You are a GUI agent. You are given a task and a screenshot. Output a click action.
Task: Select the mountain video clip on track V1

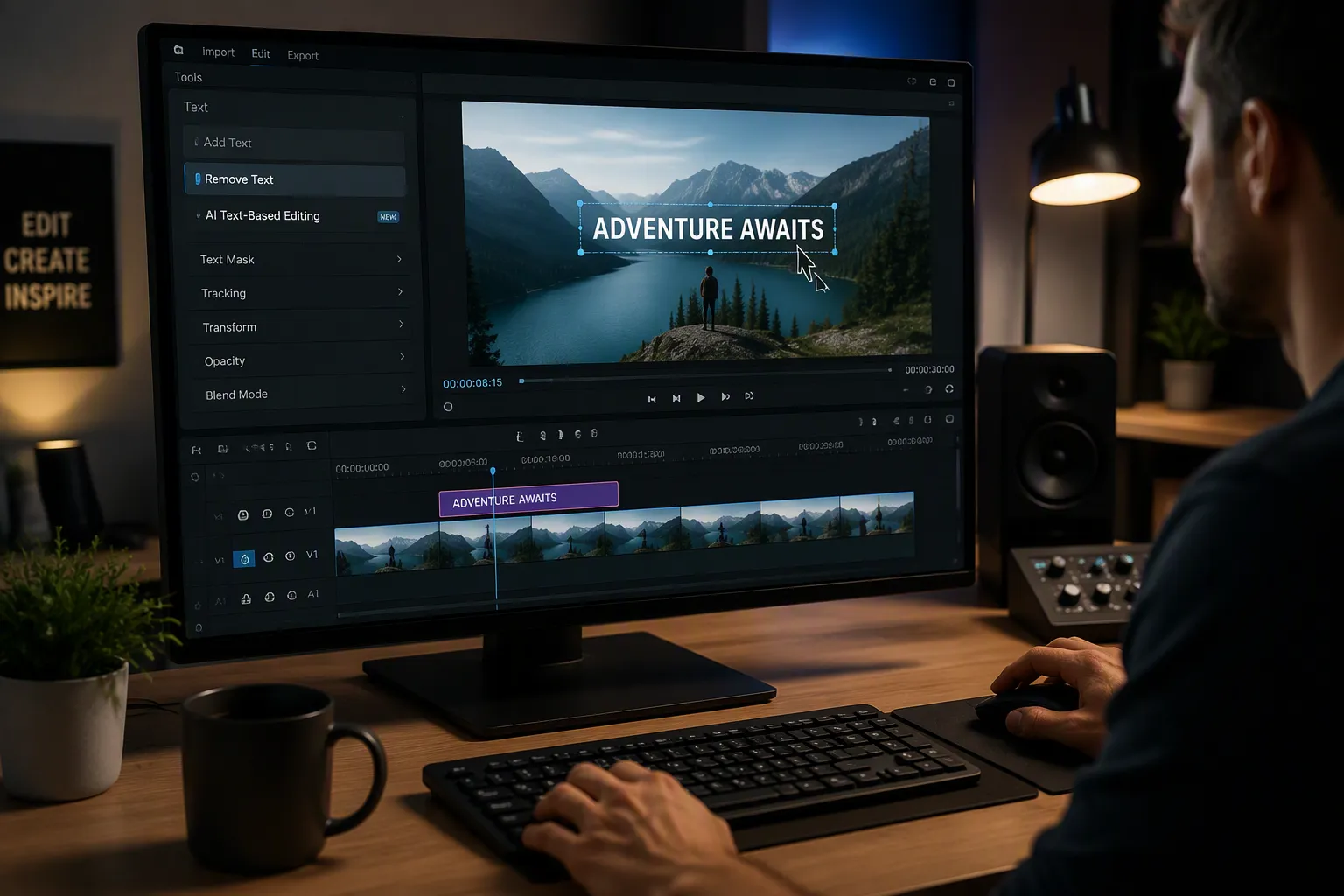pyautogui.click(x=625, y=533)
